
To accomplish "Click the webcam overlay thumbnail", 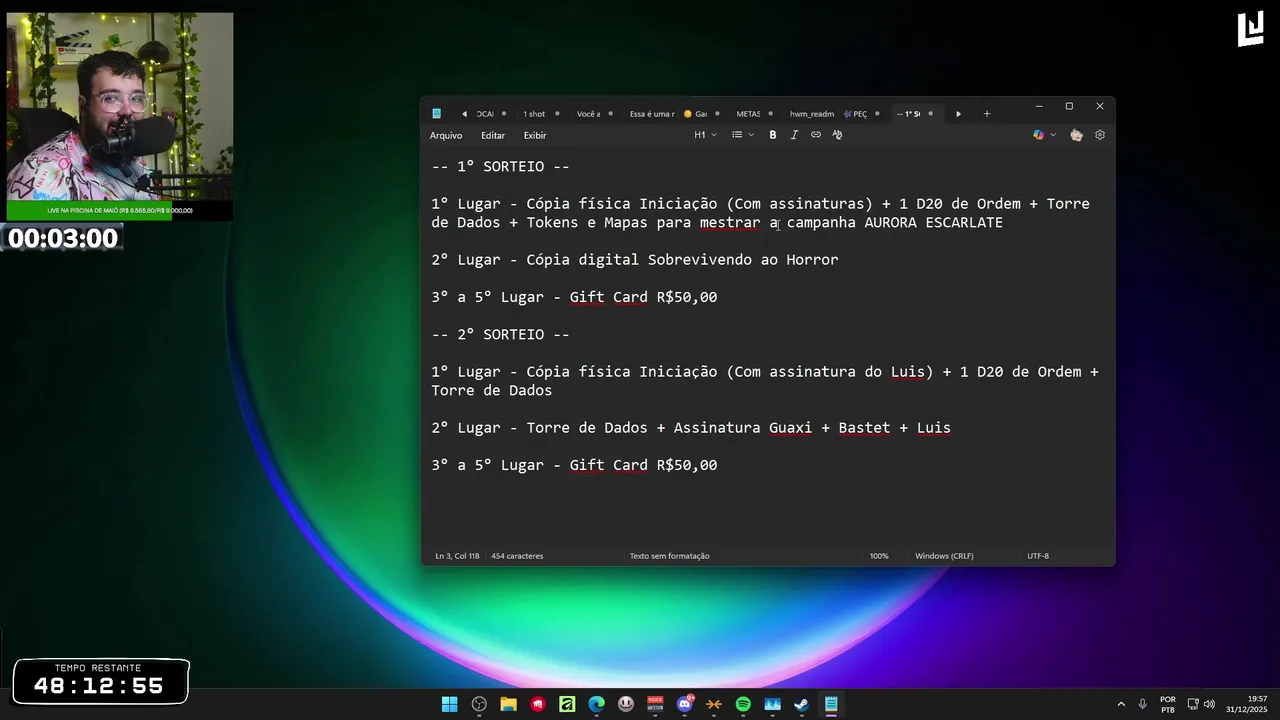I will (x=120, y=108).
